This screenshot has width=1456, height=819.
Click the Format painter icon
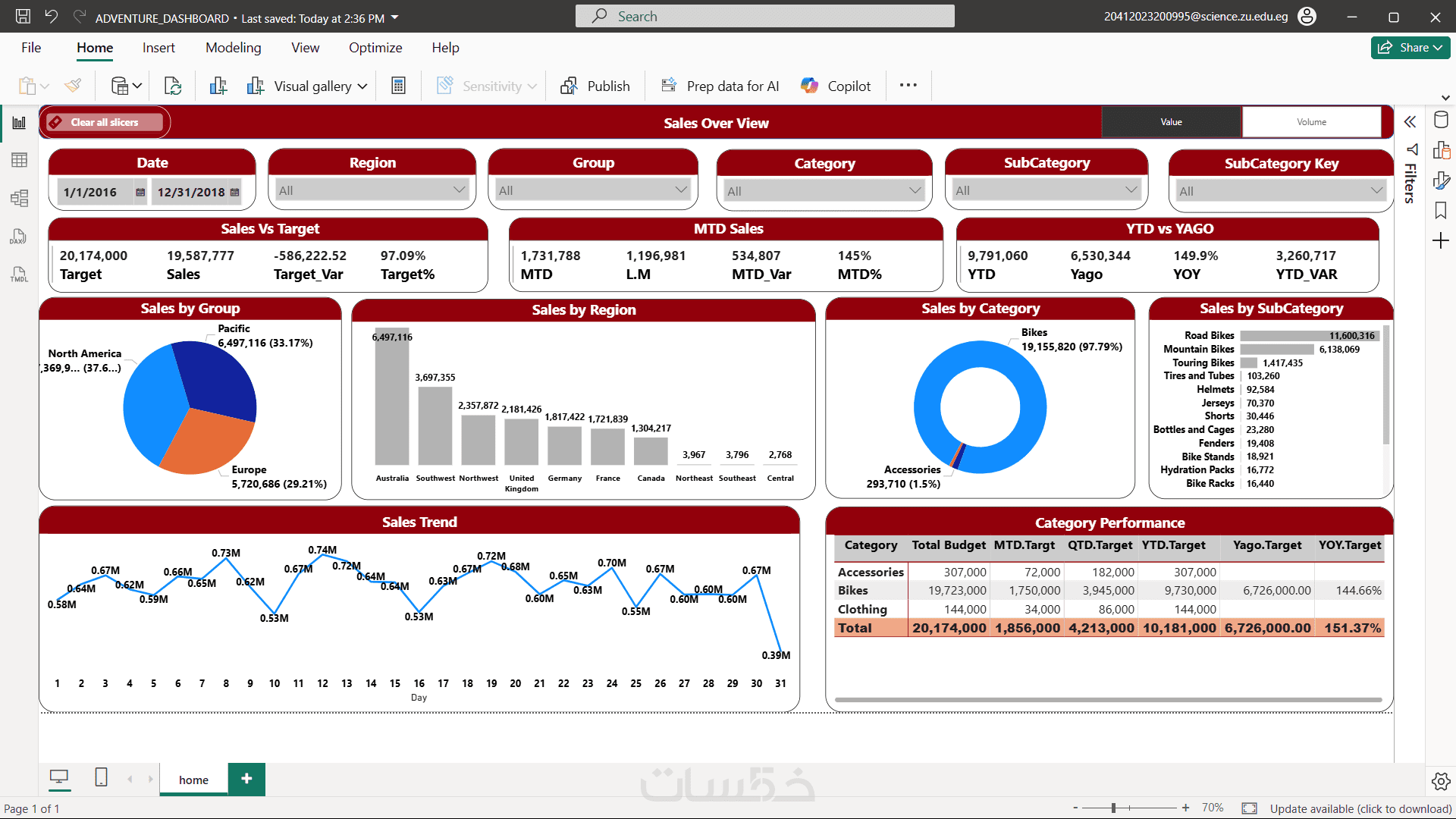click(x=73, y=86)
